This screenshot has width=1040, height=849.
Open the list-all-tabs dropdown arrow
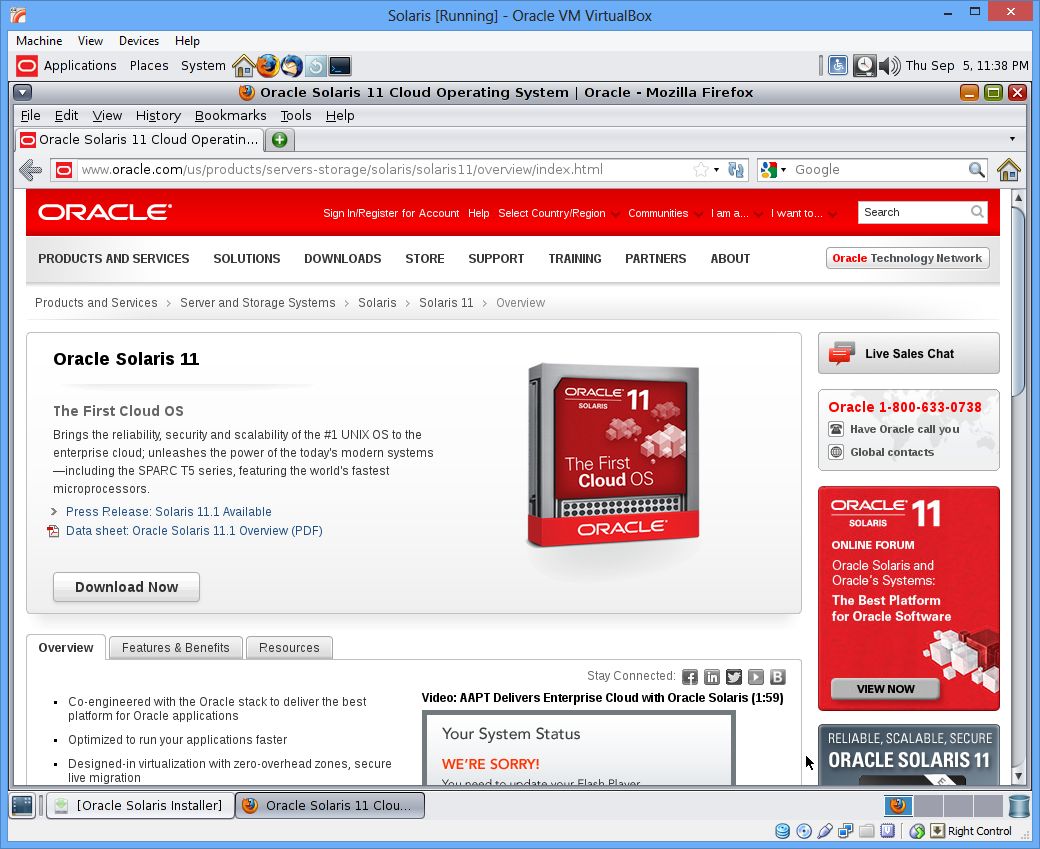(1012, 139)
